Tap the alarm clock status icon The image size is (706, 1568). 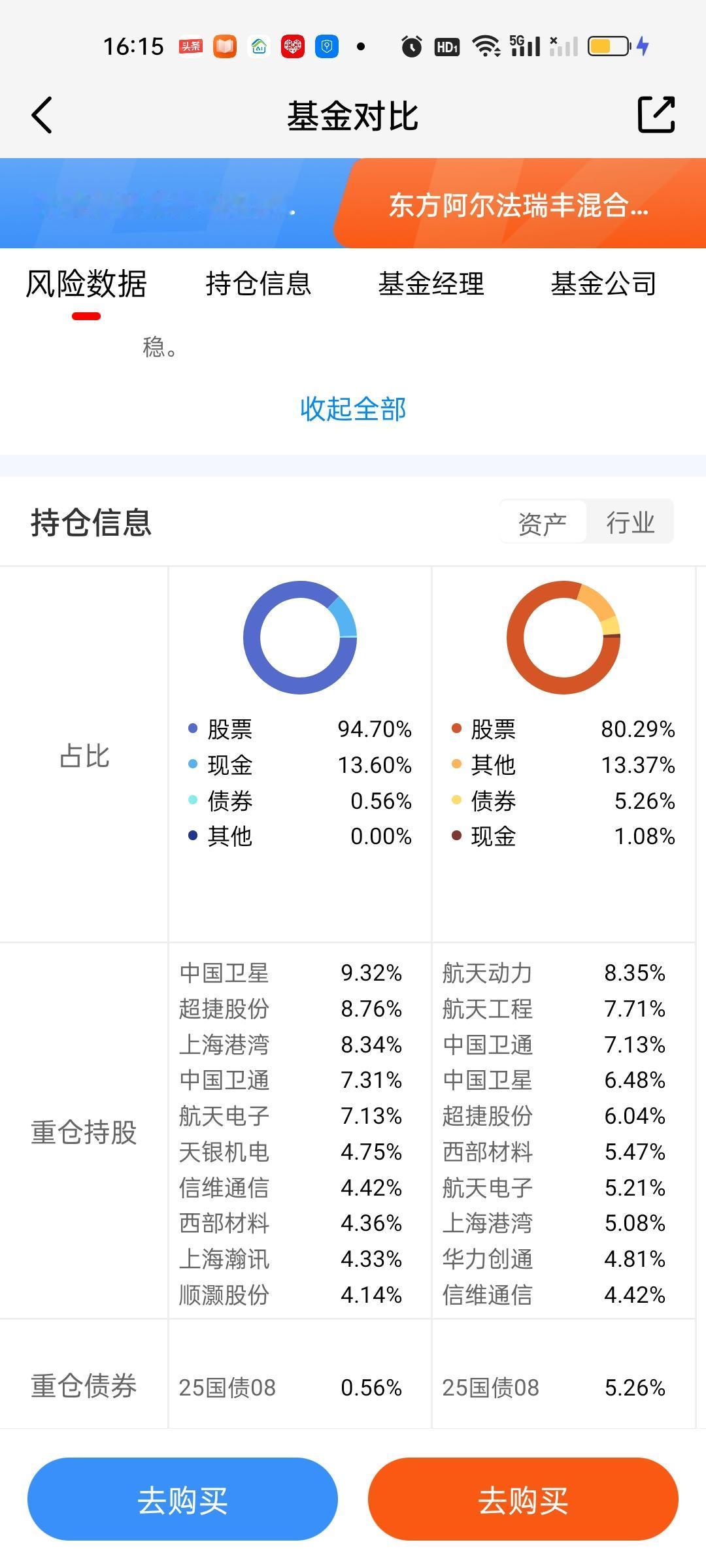[x=411, y=46]
